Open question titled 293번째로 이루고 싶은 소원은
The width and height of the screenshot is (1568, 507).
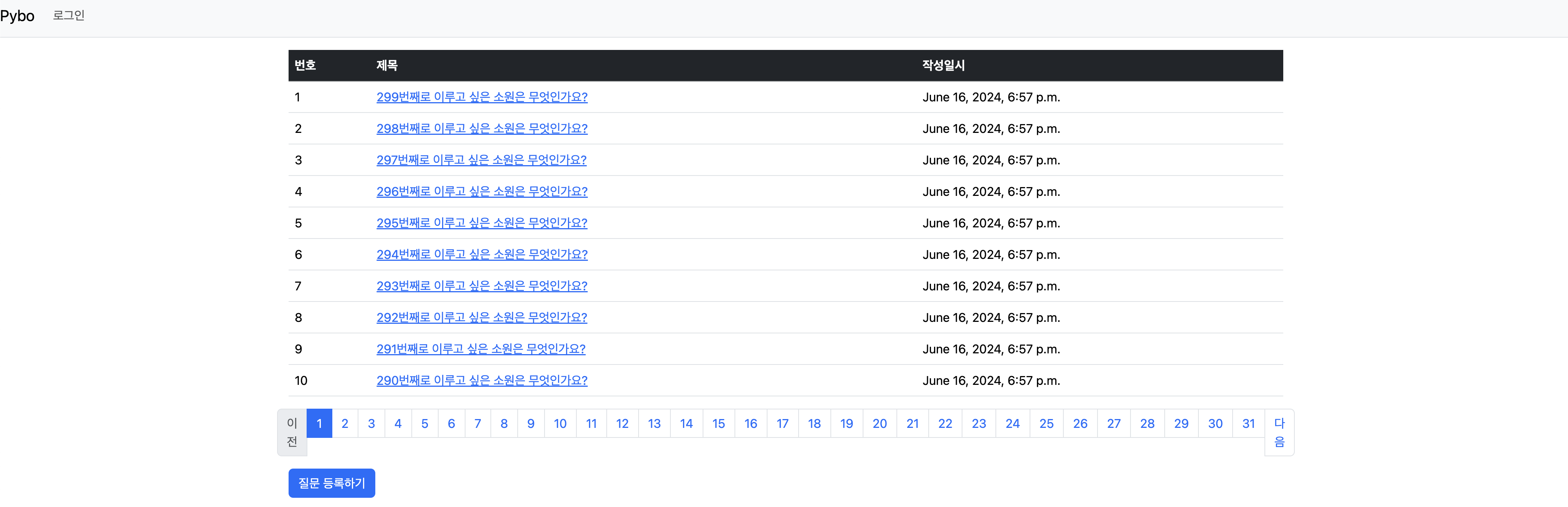tap(482, 286)
